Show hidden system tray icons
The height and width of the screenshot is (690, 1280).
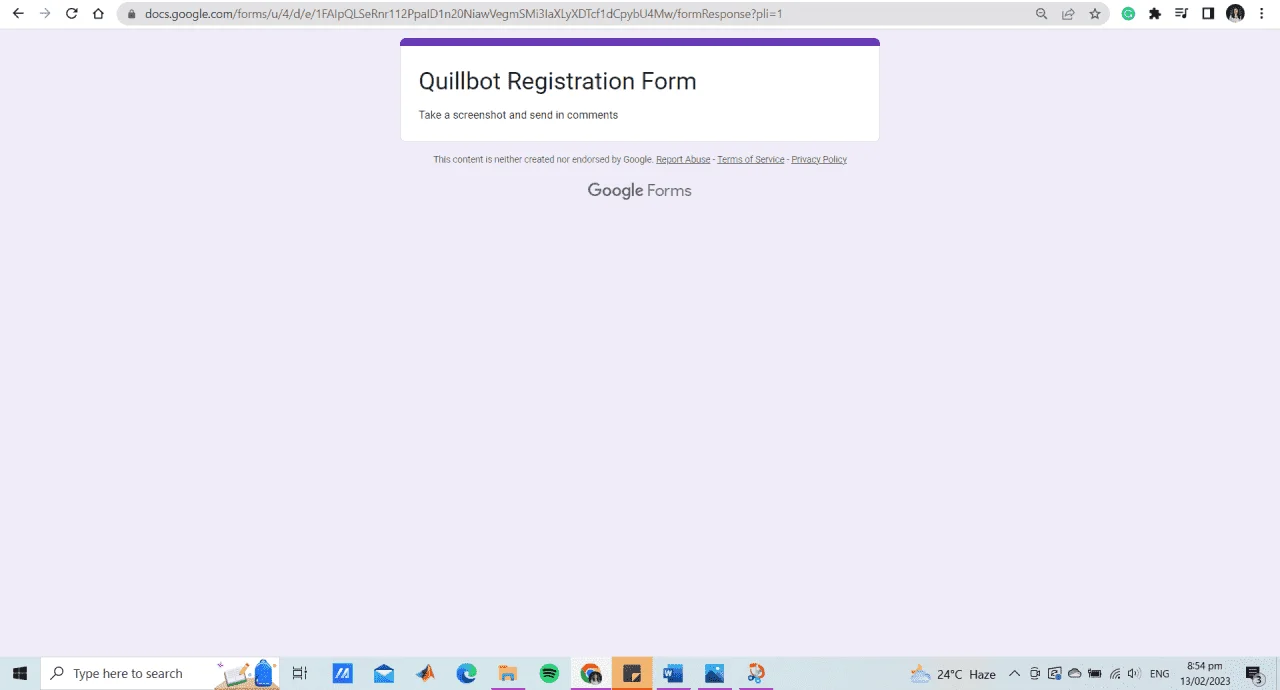point(1014,674)
